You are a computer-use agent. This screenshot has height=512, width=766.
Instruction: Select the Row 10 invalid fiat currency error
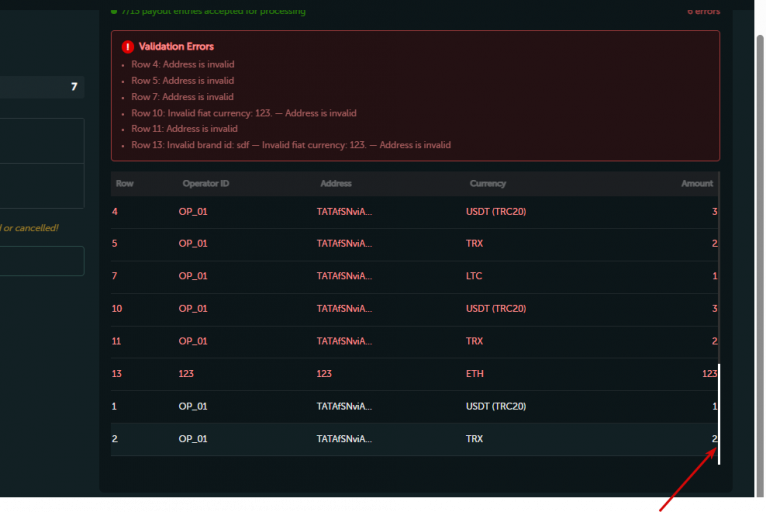[x=244, y=113]
